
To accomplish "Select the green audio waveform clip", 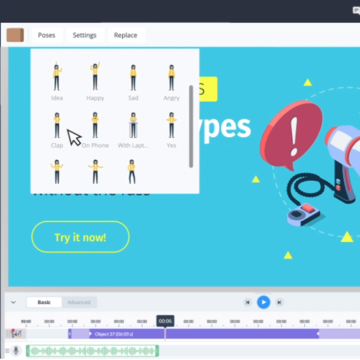I will [x=92, y=351].
